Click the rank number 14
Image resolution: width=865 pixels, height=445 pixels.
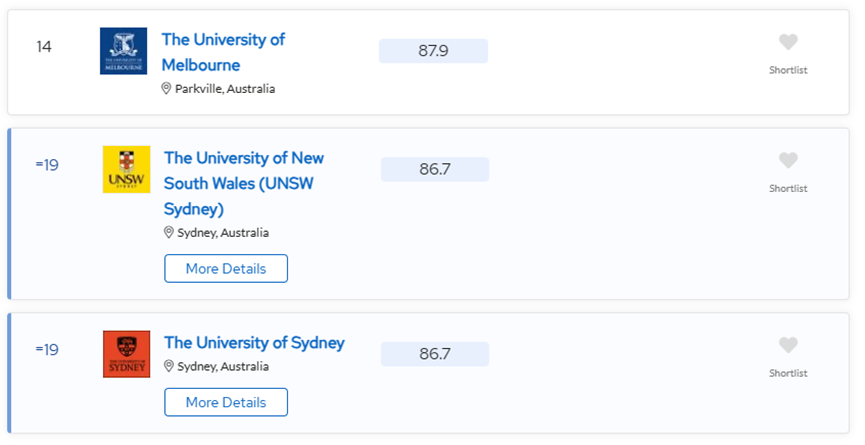click(44, 47)
